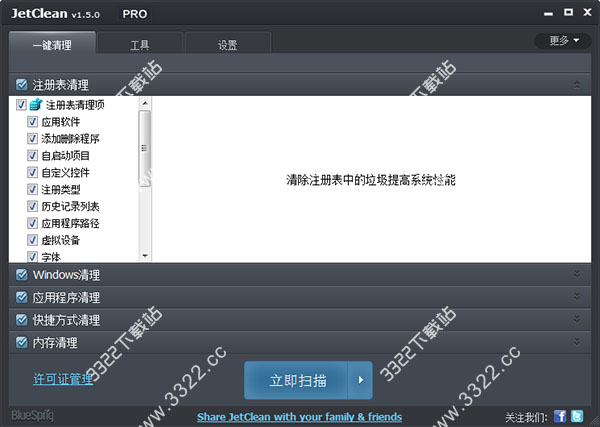The width and height of the screenshot is (600, 427).
Task: Open the 设置 tab
Action: (x=228, y=44)
